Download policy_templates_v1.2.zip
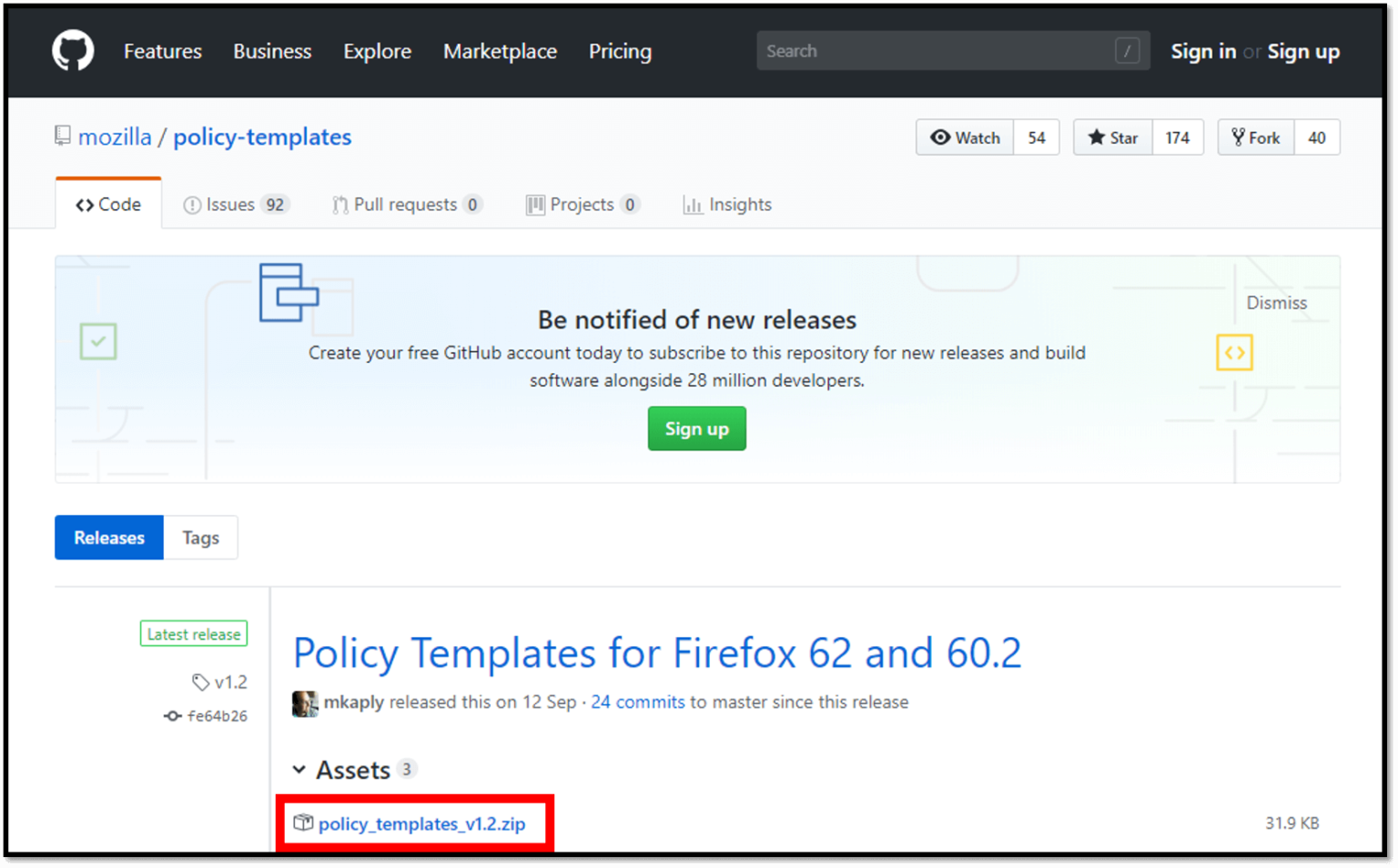 click(421, 823)
